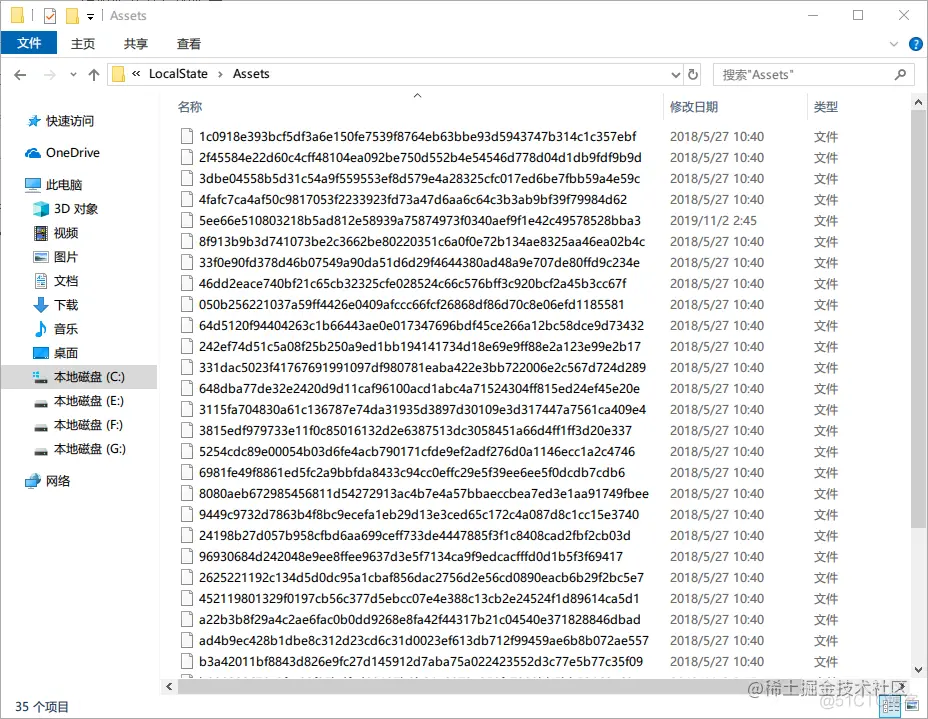Switch to the 查看 ribbon tab

point(188,44)
